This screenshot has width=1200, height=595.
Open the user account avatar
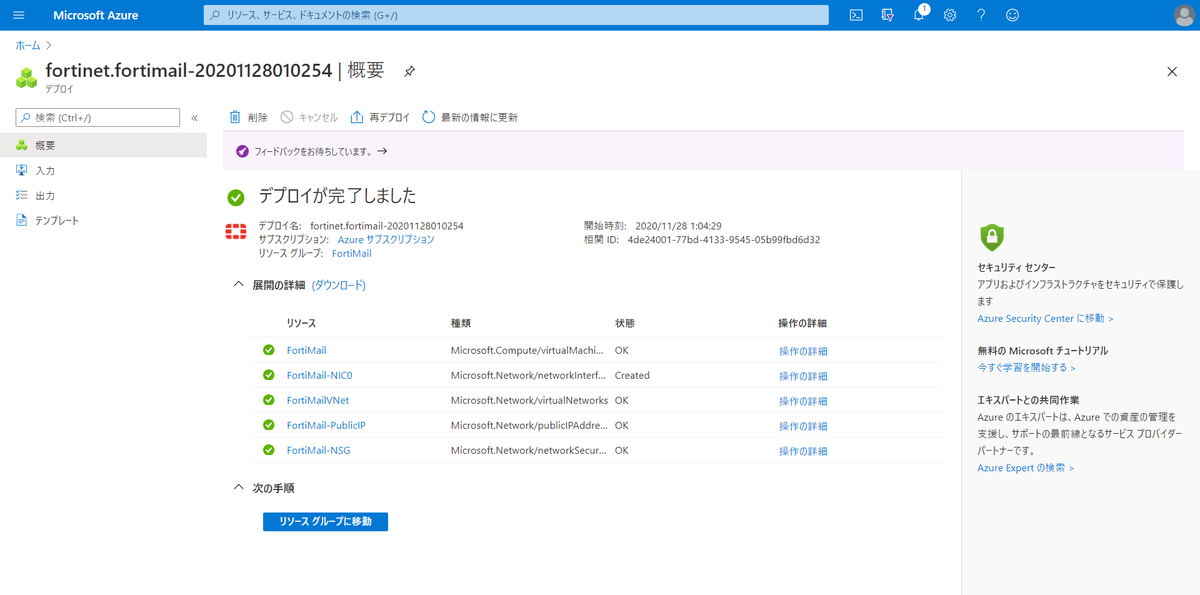[1182, 15]
